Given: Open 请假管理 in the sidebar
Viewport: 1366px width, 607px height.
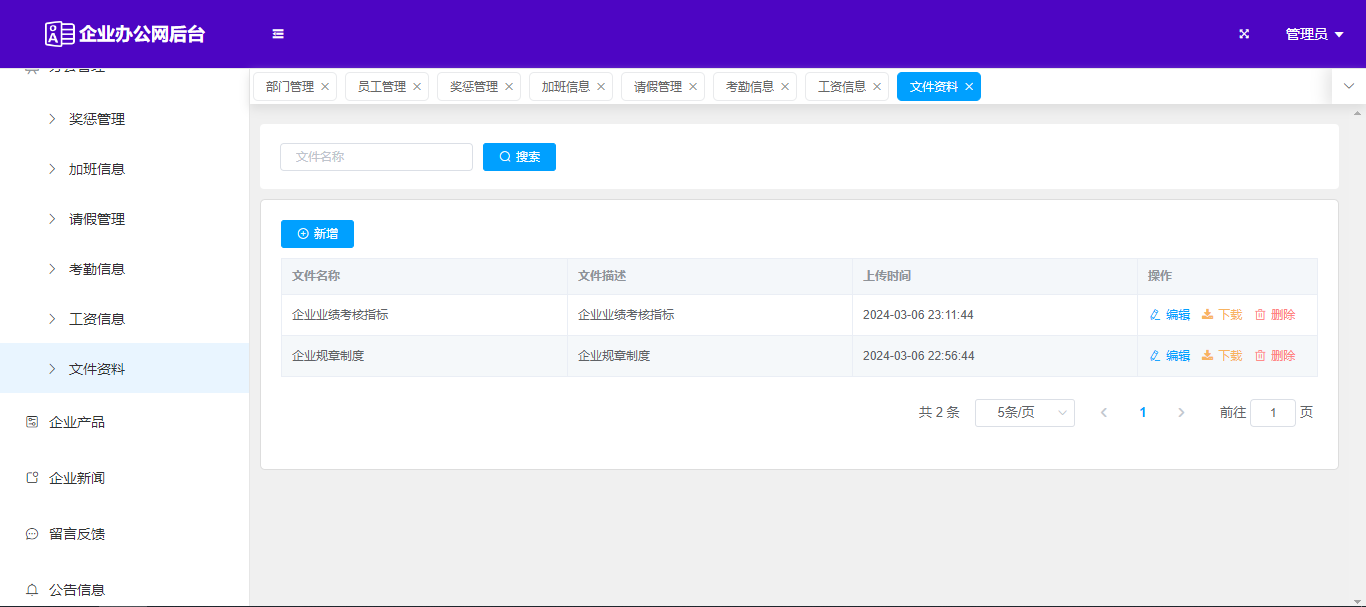Looking at the screenshot, I should 97,219.
